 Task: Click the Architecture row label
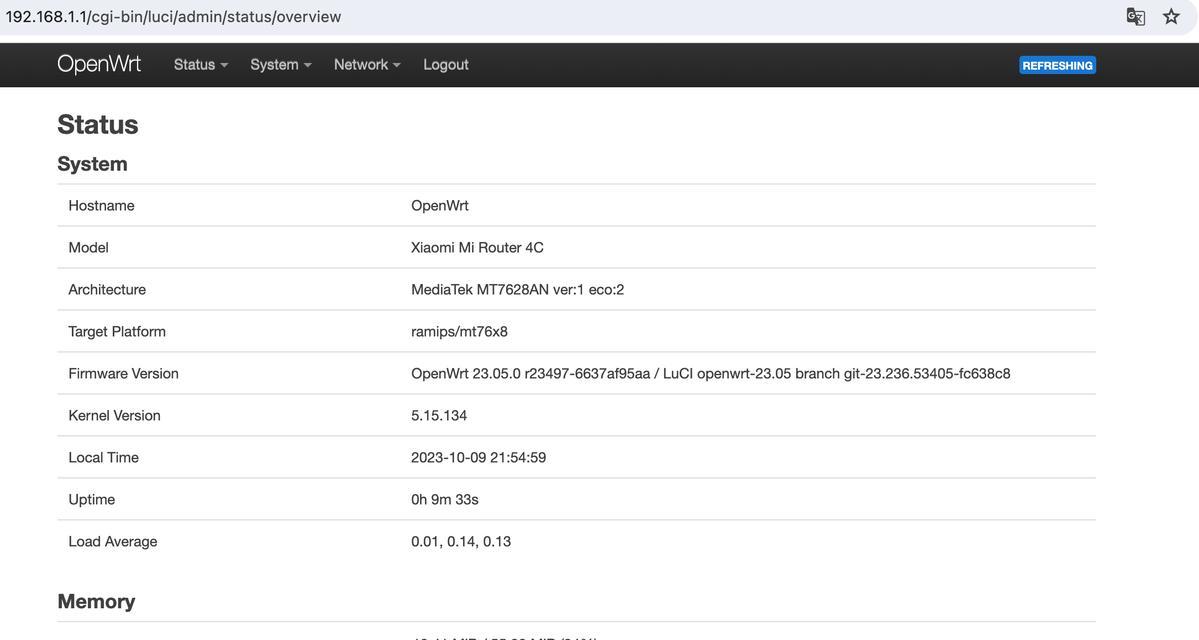[x=107, y=290]
